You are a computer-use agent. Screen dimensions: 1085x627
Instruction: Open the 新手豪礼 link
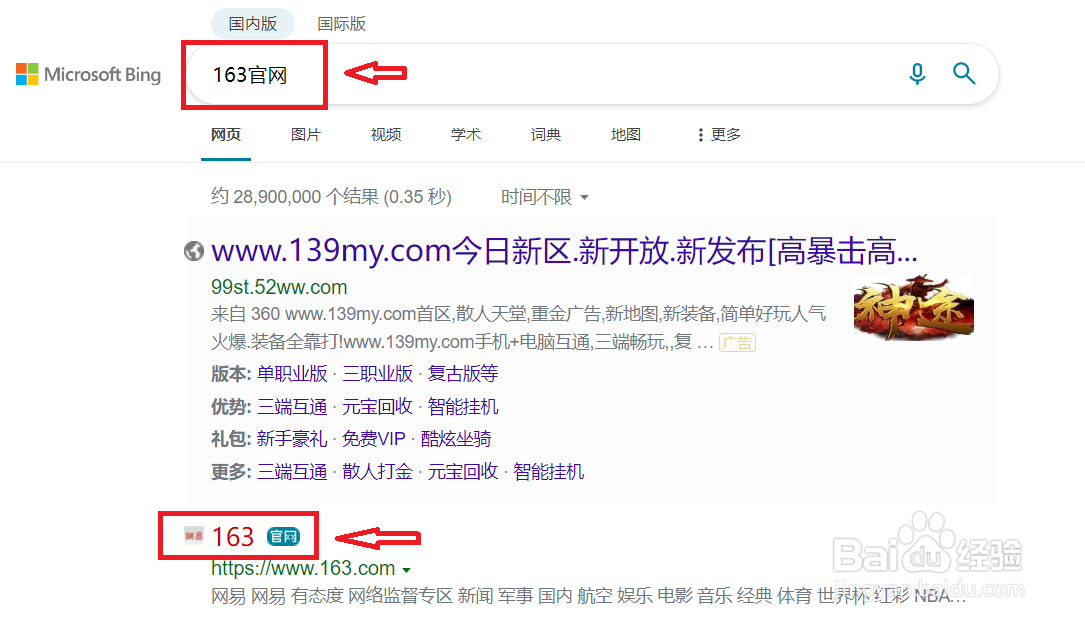292,439
